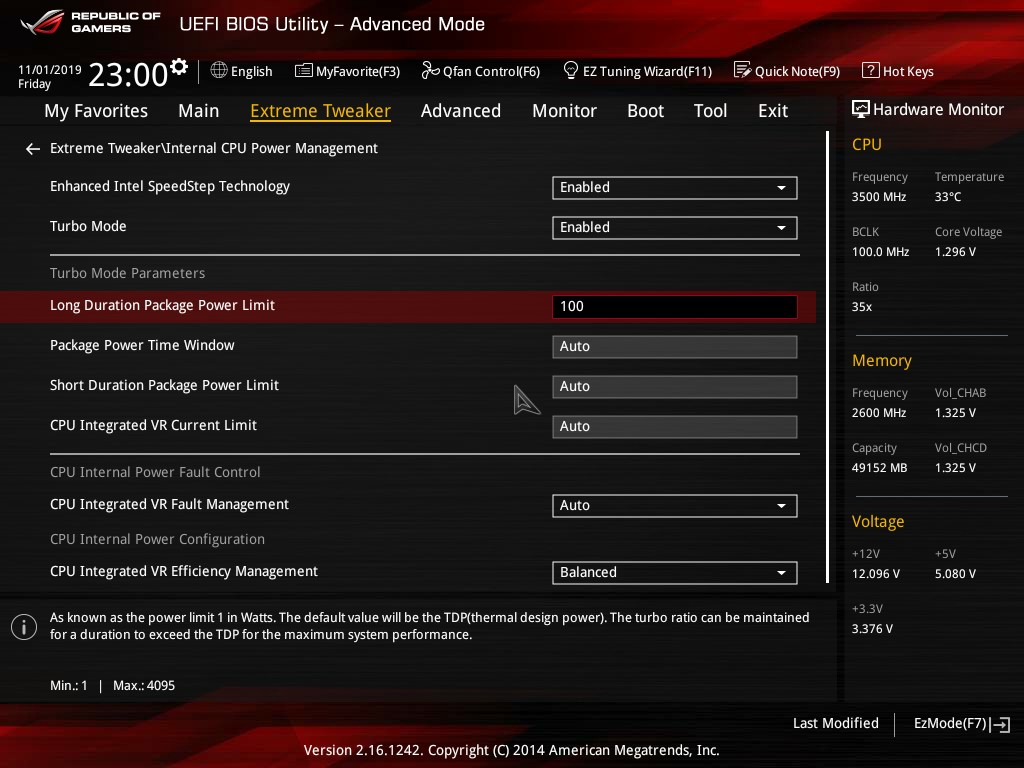
Task: Click the Quick Note pencil icon
Action: tap(743, 70)
